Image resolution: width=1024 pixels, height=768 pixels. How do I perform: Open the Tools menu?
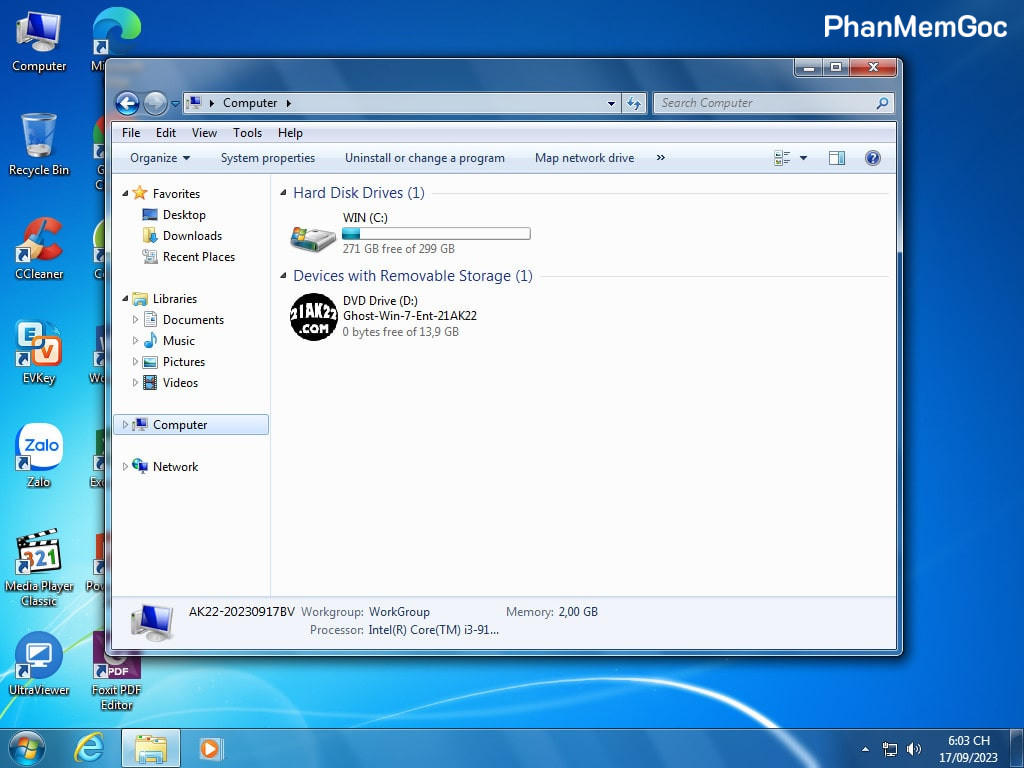(x=247, y=133)
